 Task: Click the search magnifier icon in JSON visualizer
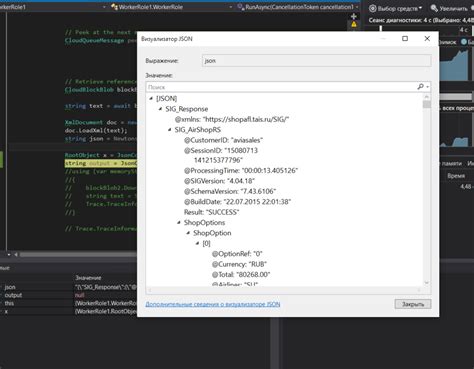(420, 87)
